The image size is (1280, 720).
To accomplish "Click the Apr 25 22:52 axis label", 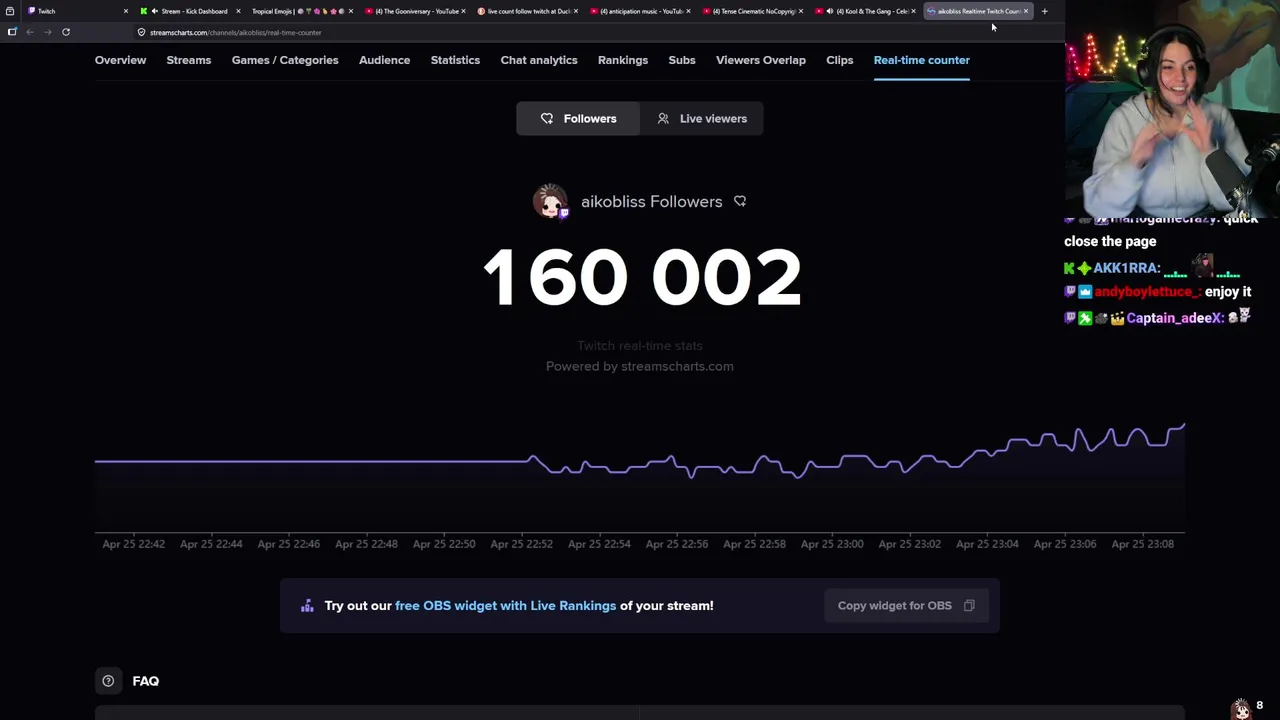I will pyautogui.click(x=521, y=544).
